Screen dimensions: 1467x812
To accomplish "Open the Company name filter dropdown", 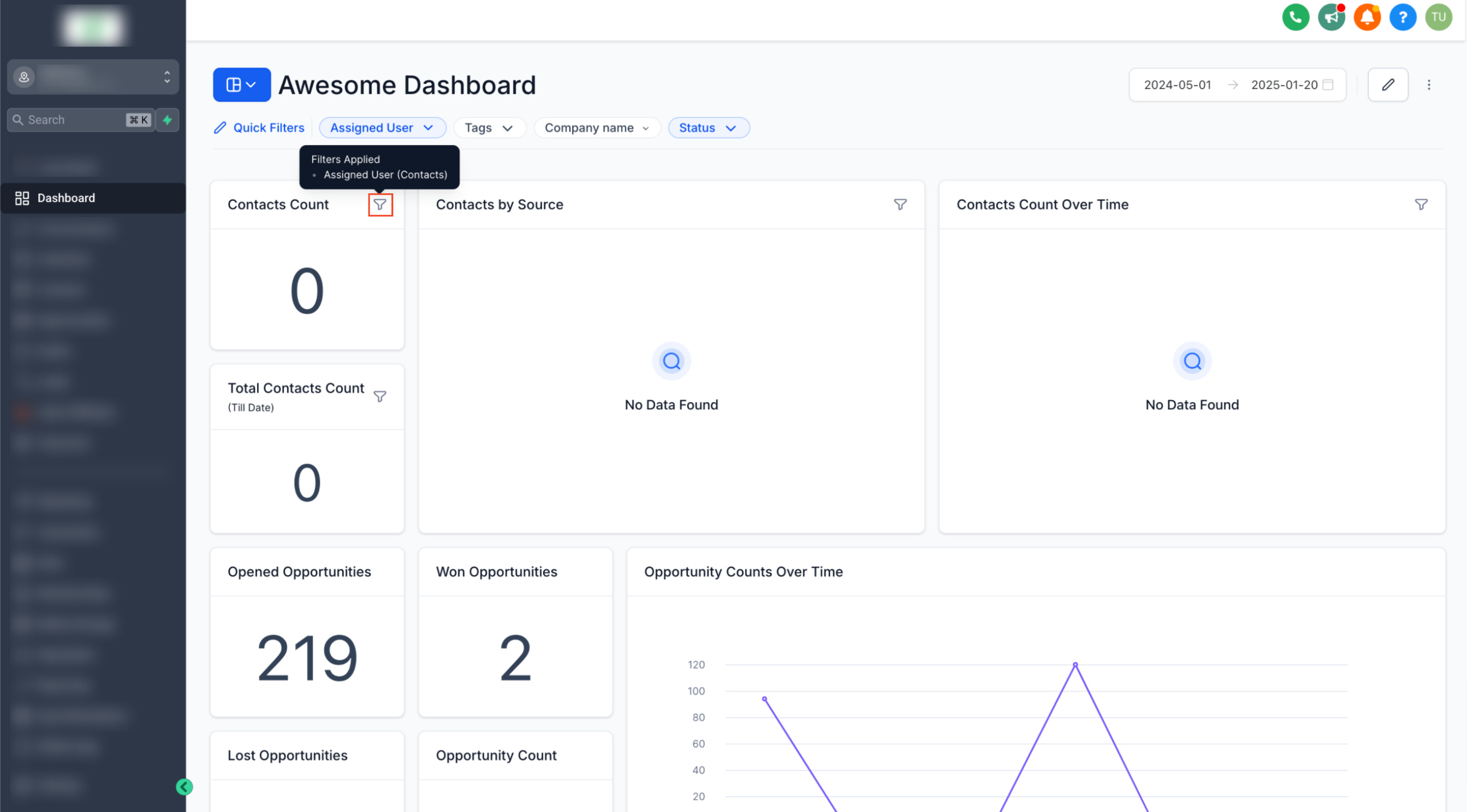I will click(x=596, y=128).
